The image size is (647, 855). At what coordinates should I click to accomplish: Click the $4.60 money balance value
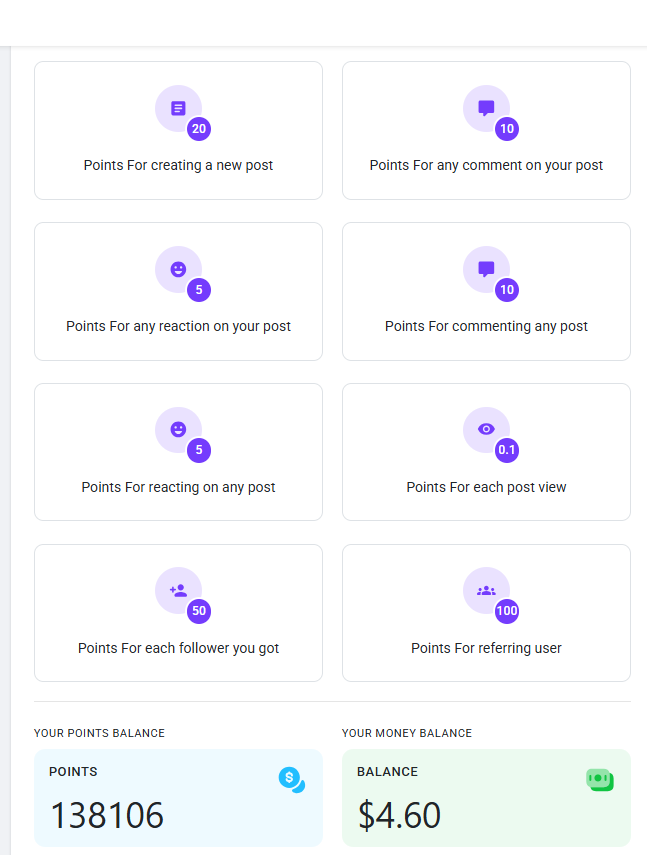coord(399,815)
